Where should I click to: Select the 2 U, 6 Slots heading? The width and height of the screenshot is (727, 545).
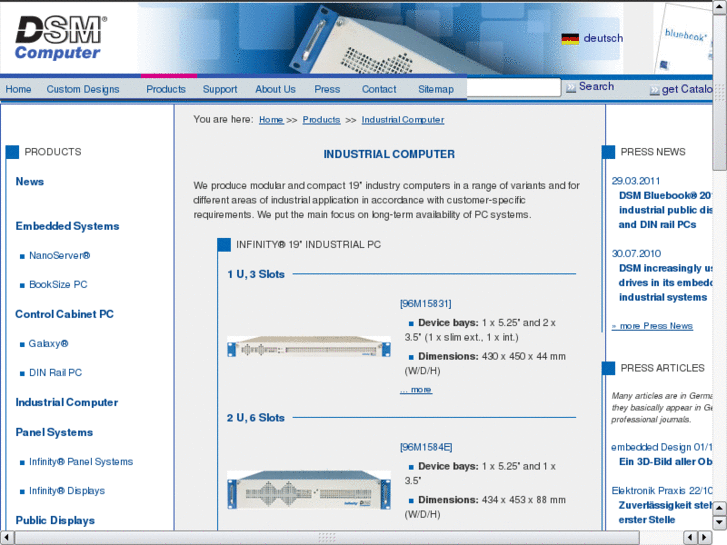(256, 417)
